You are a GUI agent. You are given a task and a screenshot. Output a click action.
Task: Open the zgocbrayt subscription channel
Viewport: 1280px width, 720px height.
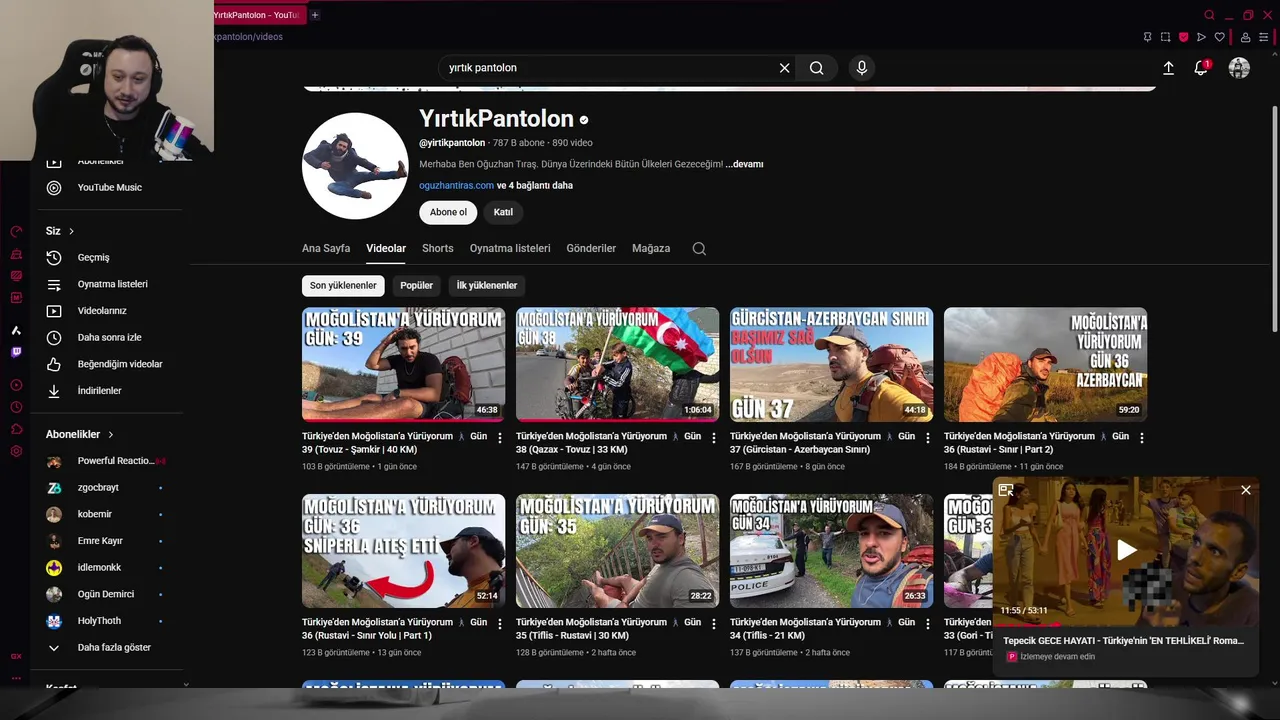tap(98, 487)
